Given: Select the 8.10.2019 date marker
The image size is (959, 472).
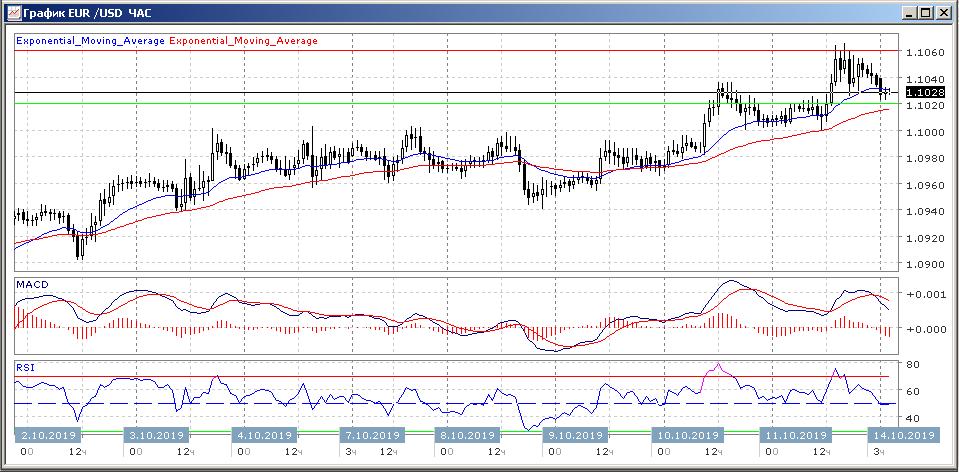Looking at the screenshot, I should tap(468, 436).
